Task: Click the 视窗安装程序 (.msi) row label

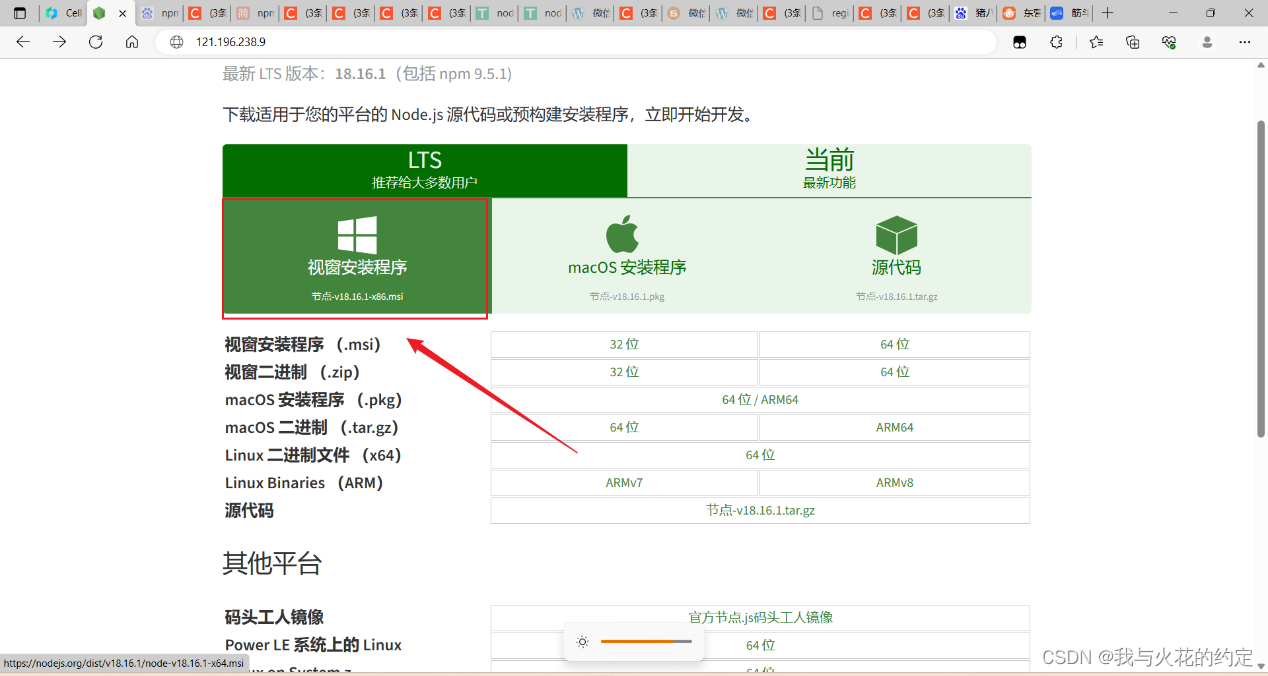Action: tap(304, 345)
